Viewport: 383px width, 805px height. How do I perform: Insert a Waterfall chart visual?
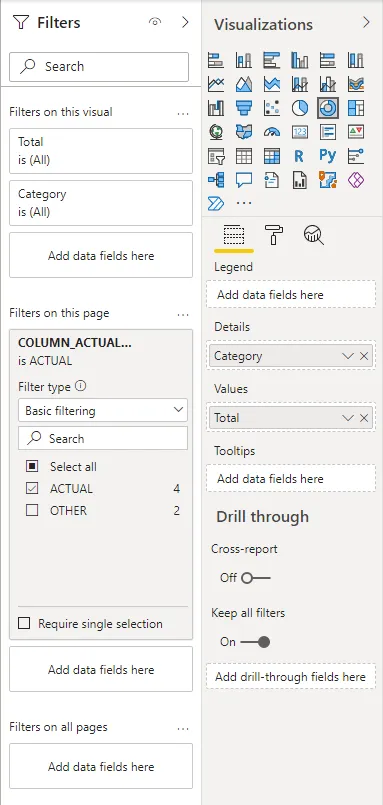[216, 108]
